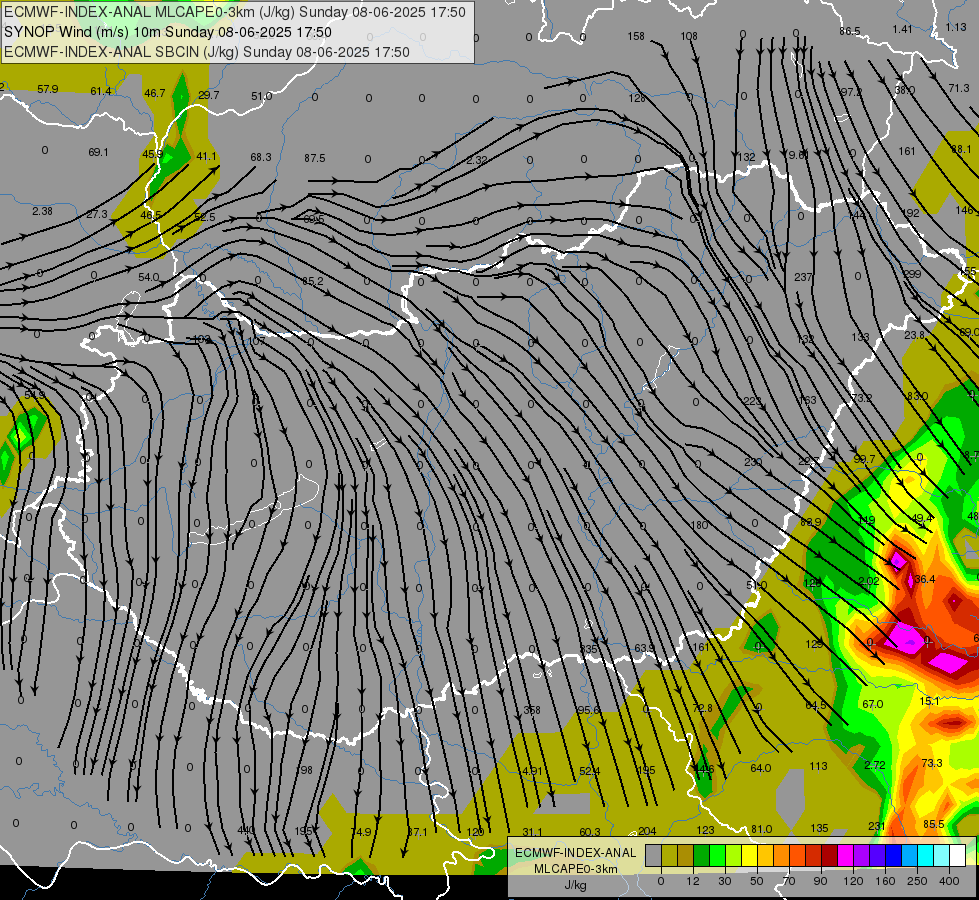Click the map value '86.5'
This screenshot has width=979, height=900.
point(850,31)
